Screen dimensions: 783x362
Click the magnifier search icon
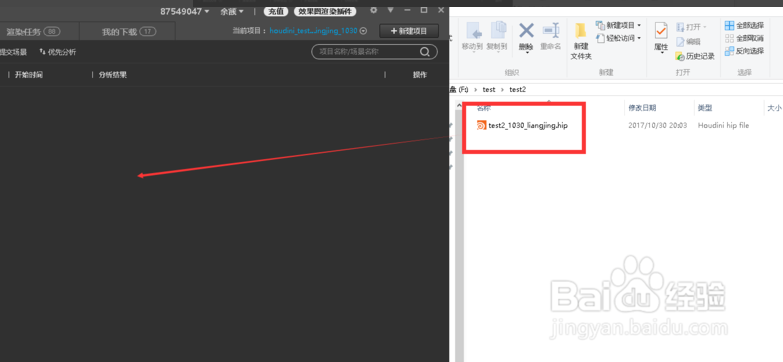click(425, 51)
